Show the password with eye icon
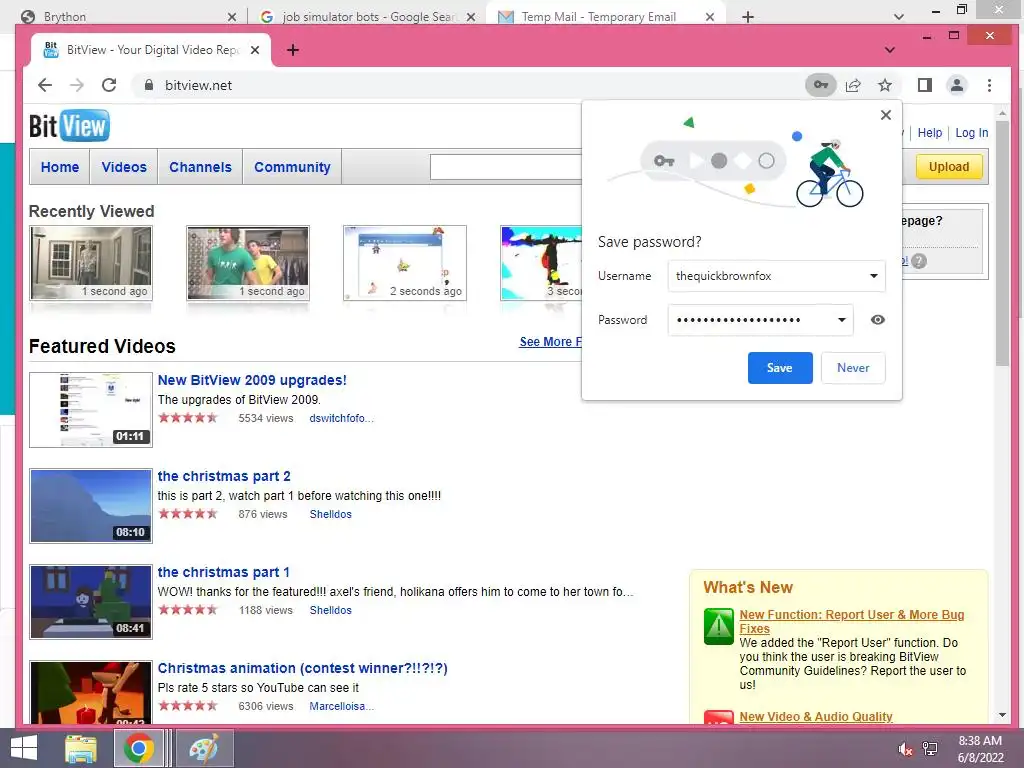 [878, 319]
